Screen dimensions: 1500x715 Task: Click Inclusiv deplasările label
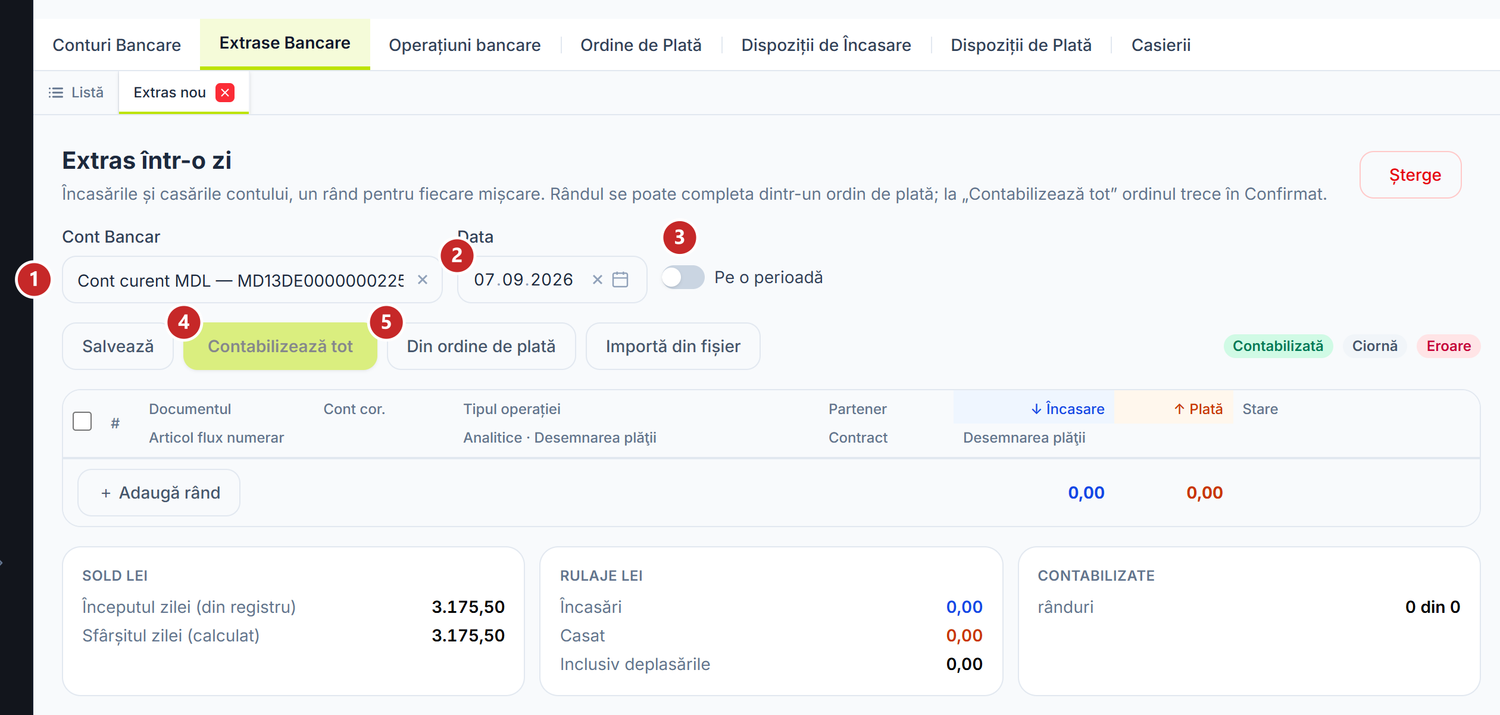635,664
